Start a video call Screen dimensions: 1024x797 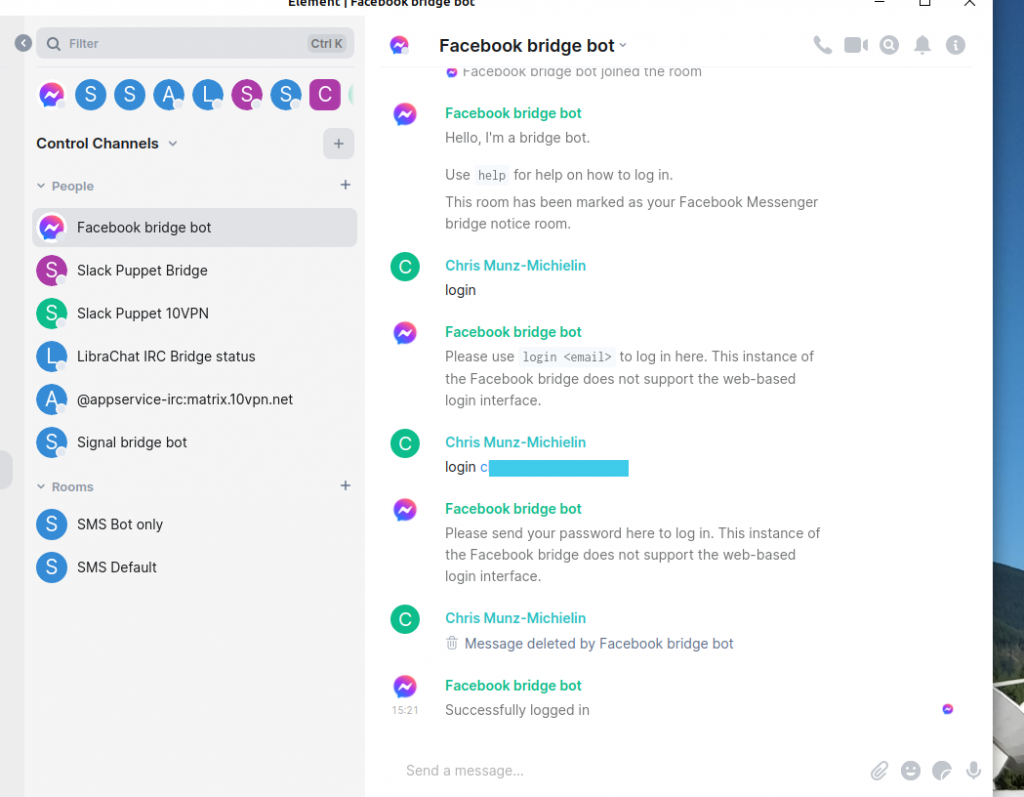(856, 45)
